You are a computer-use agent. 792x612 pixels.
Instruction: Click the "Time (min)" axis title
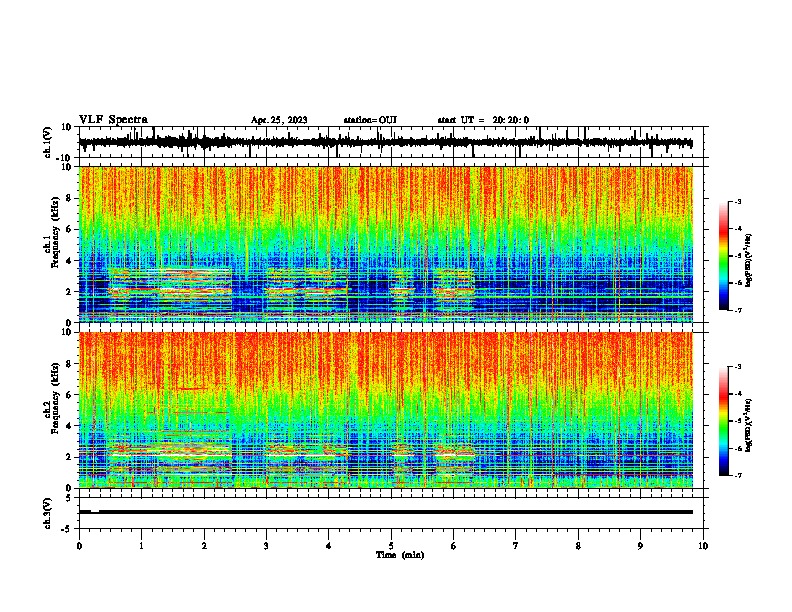400,555
